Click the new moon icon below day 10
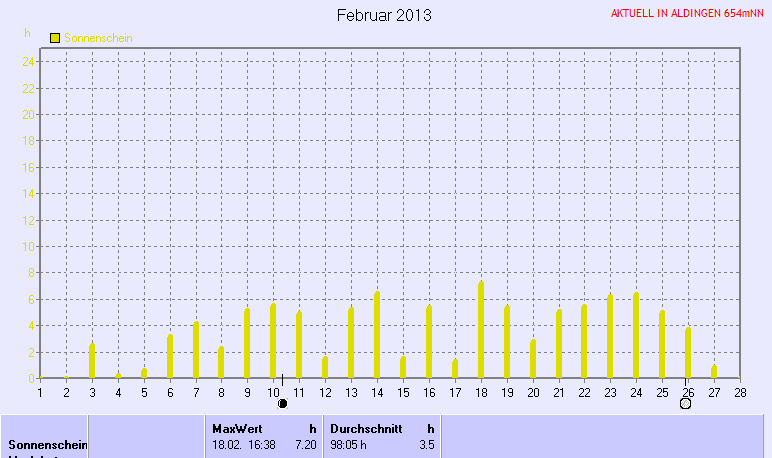The height and width of the screenshot is (458, 772). click(282, 404)
